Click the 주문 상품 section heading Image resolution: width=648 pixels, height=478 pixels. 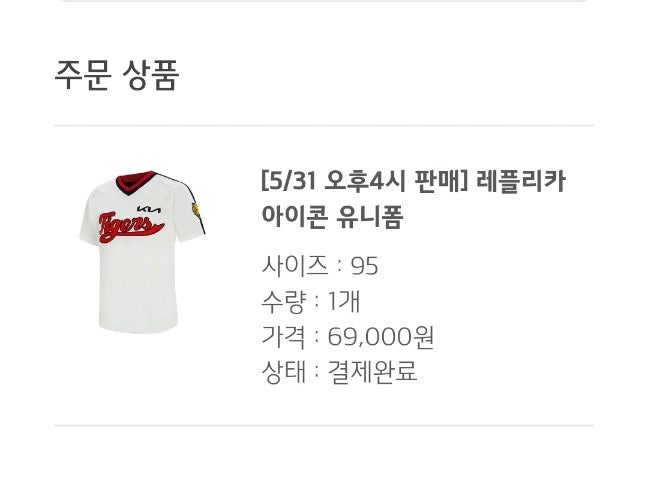pyautogui.click(x=117, y=75)
